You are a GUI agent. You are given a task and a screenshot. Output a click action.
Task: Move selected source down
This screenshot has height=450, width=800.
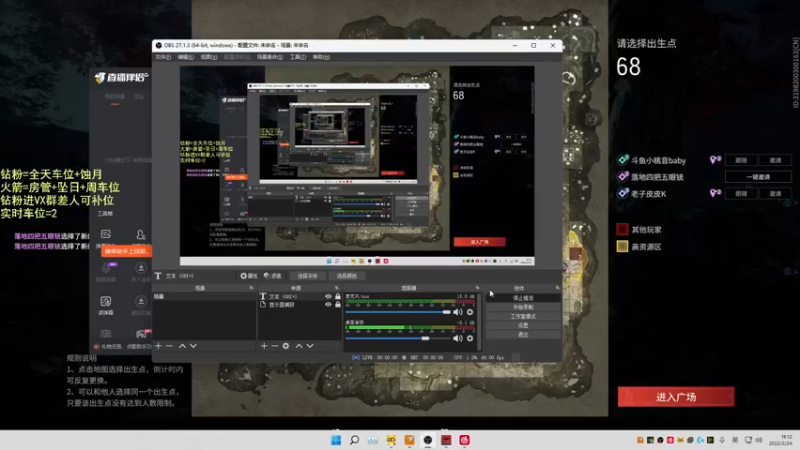tap(310, 346)
